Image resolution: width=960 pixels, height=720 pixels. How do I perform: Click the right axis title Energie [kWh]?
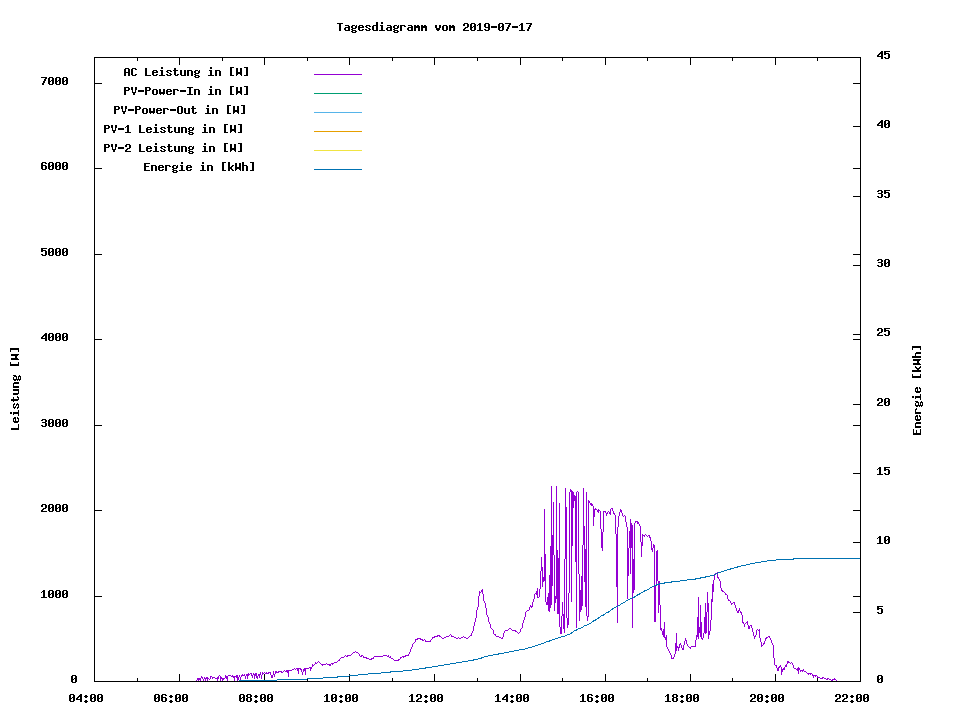(x=917, y=390)
